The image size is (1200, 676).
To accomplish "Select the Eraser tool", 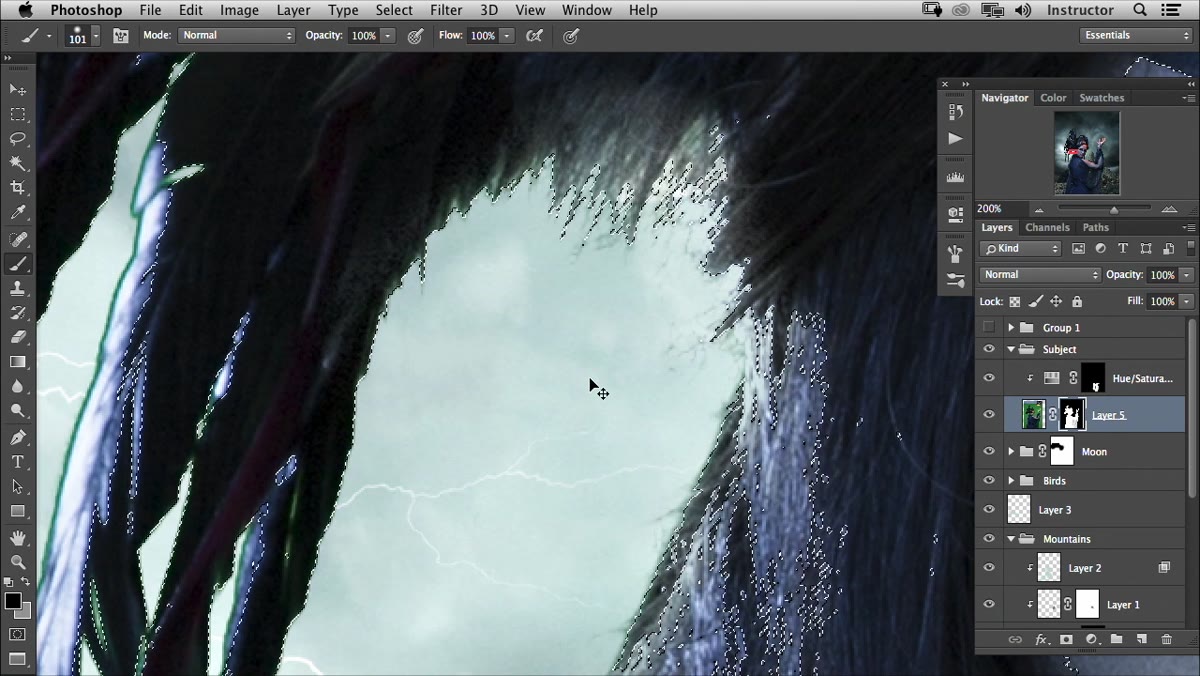I will 18,337.
